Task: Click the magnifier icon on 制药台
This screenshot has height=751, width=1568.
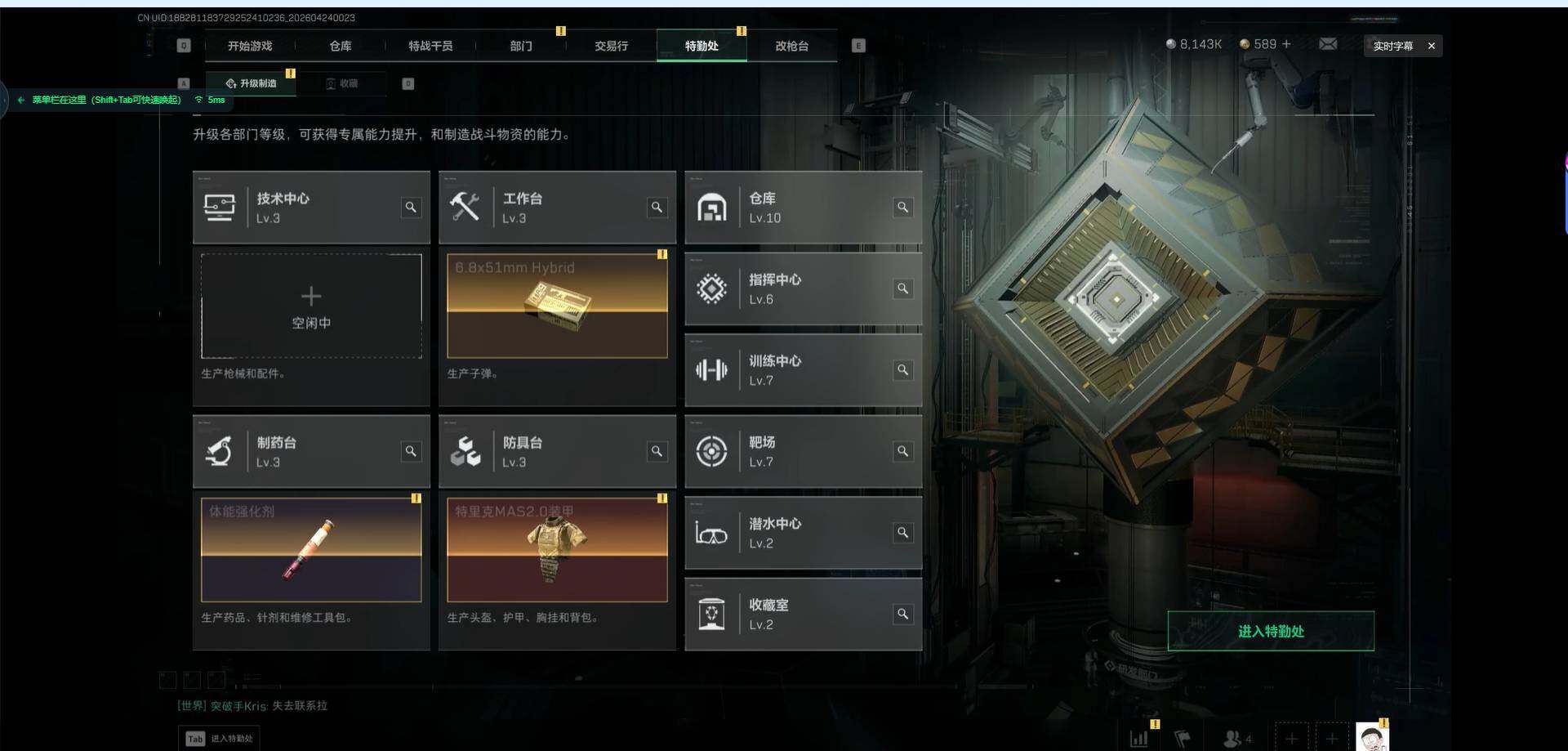Action: 411,451
